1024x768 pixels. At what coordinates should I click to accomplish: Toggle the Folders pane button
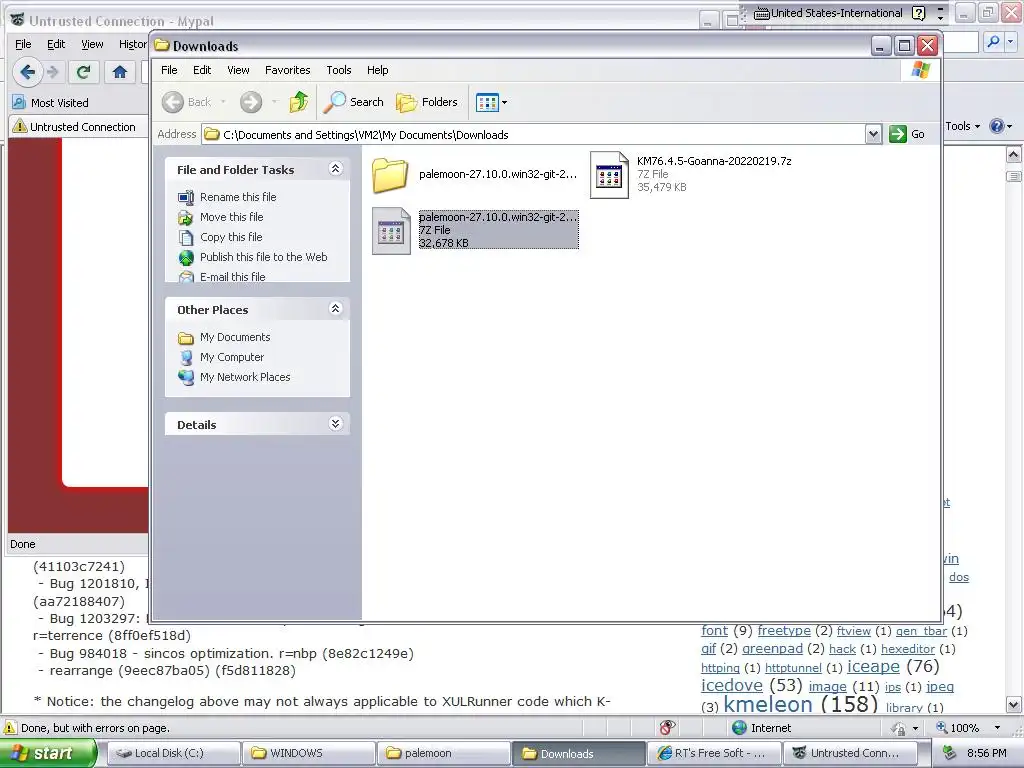click(x=427, y=102)
